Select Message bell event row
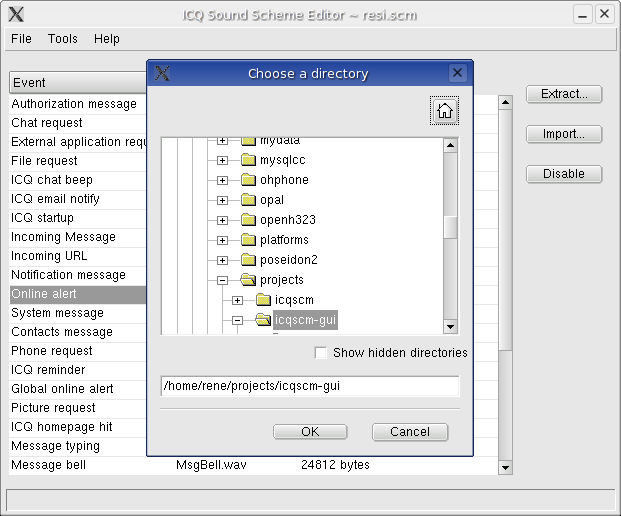This screenshot has height=516, width=621. 253,465
